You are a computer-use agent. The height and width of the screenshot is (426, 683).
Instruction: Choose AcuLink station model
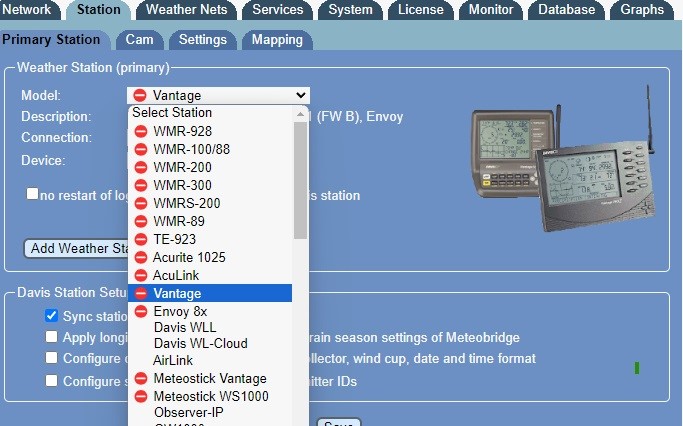211,275
